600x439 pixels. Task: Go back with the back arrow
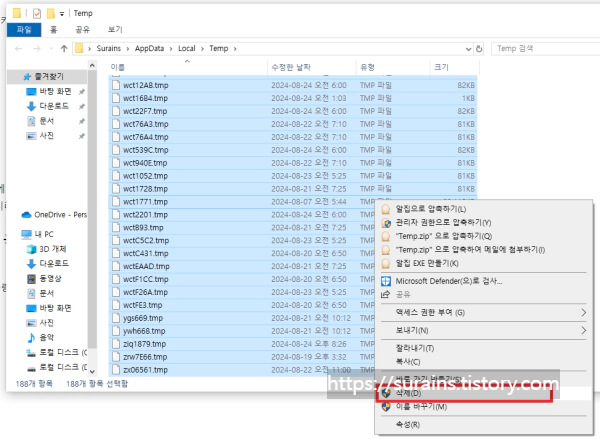click(18, 49)
